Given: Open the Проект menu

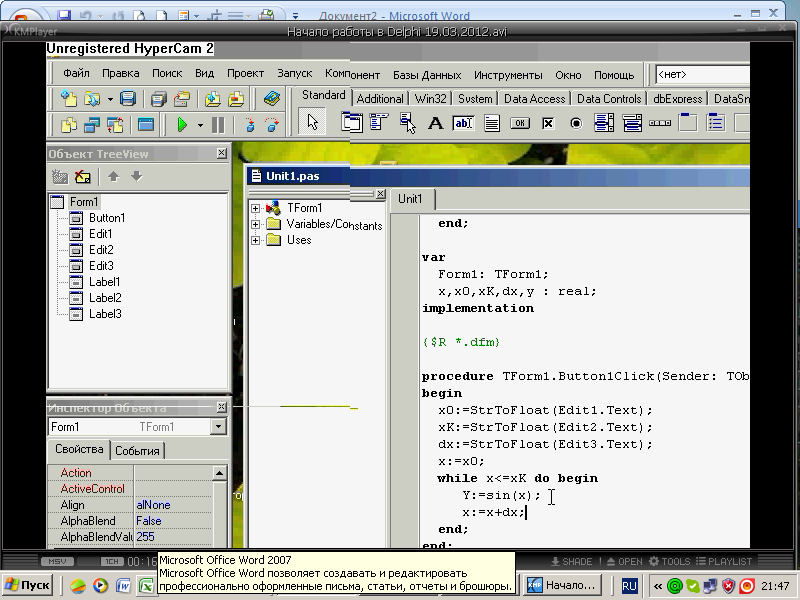Looking at the screenshot, I should click(x=245, y=73).
